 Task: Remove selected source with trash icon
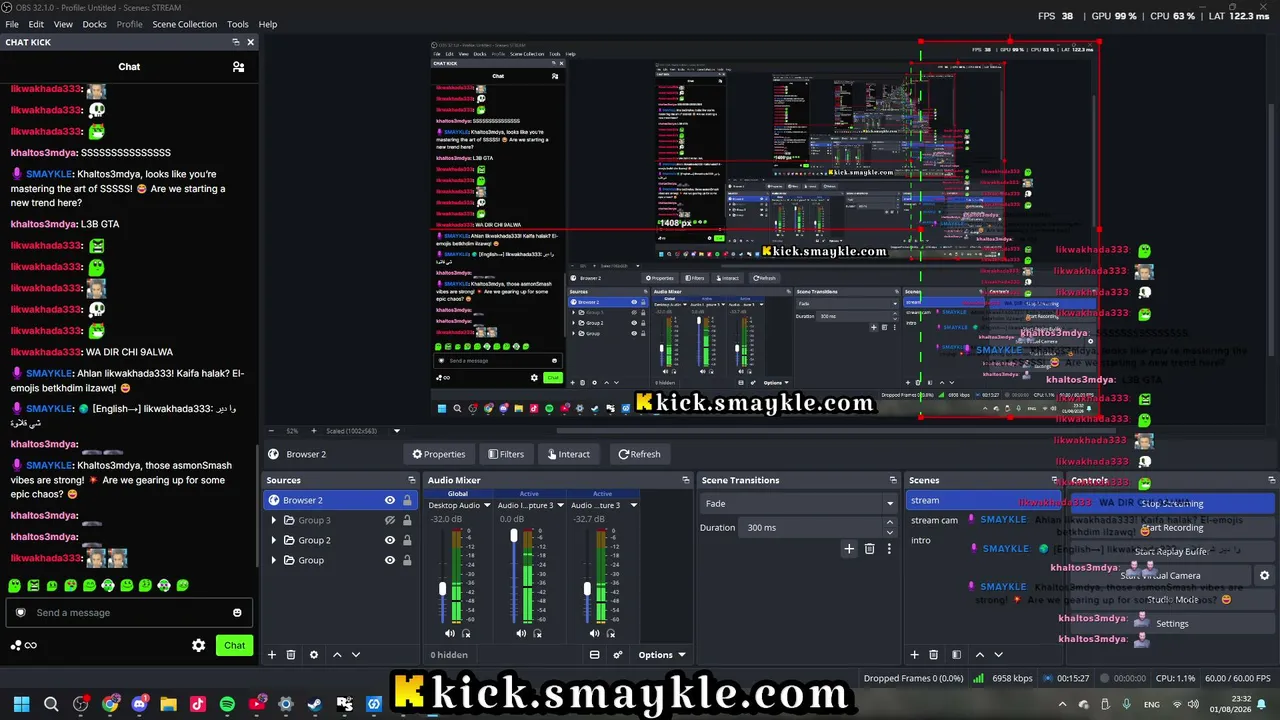coord(291,655)
